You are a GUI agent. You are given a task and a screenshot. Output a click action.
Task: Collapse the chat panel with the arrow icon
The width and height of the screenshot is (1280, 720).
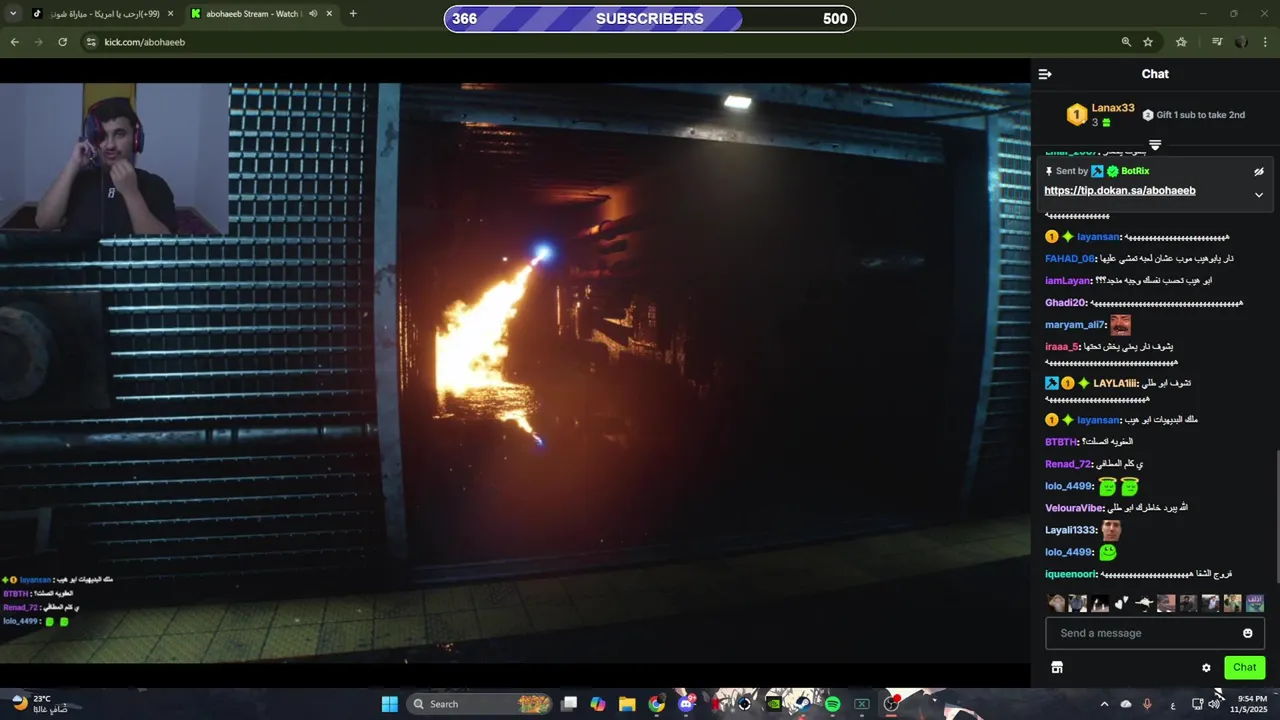(x=1045, y=74)
